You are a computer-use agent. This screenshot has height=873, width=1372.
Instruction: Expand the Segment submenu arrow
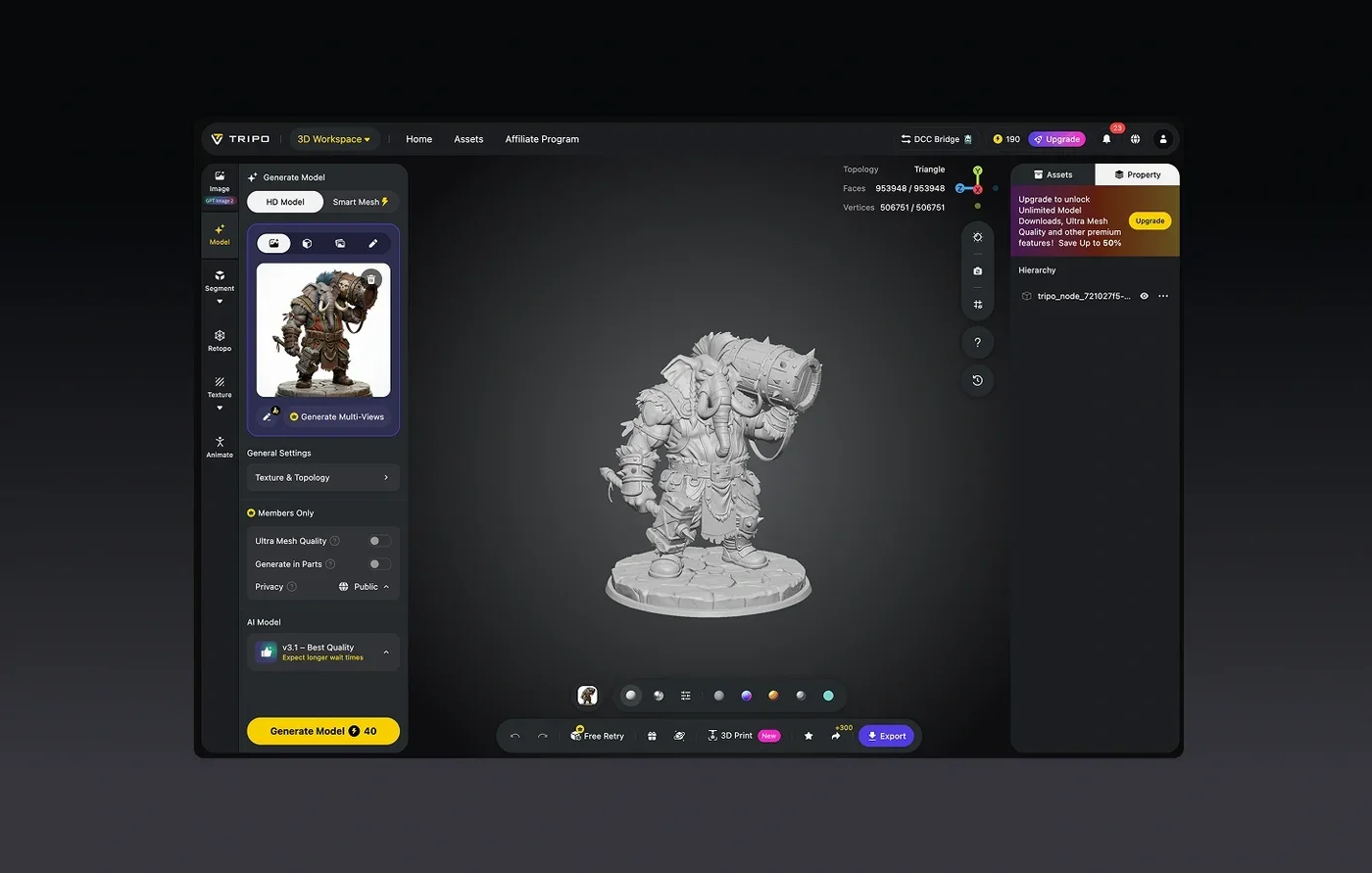[220, 302]
